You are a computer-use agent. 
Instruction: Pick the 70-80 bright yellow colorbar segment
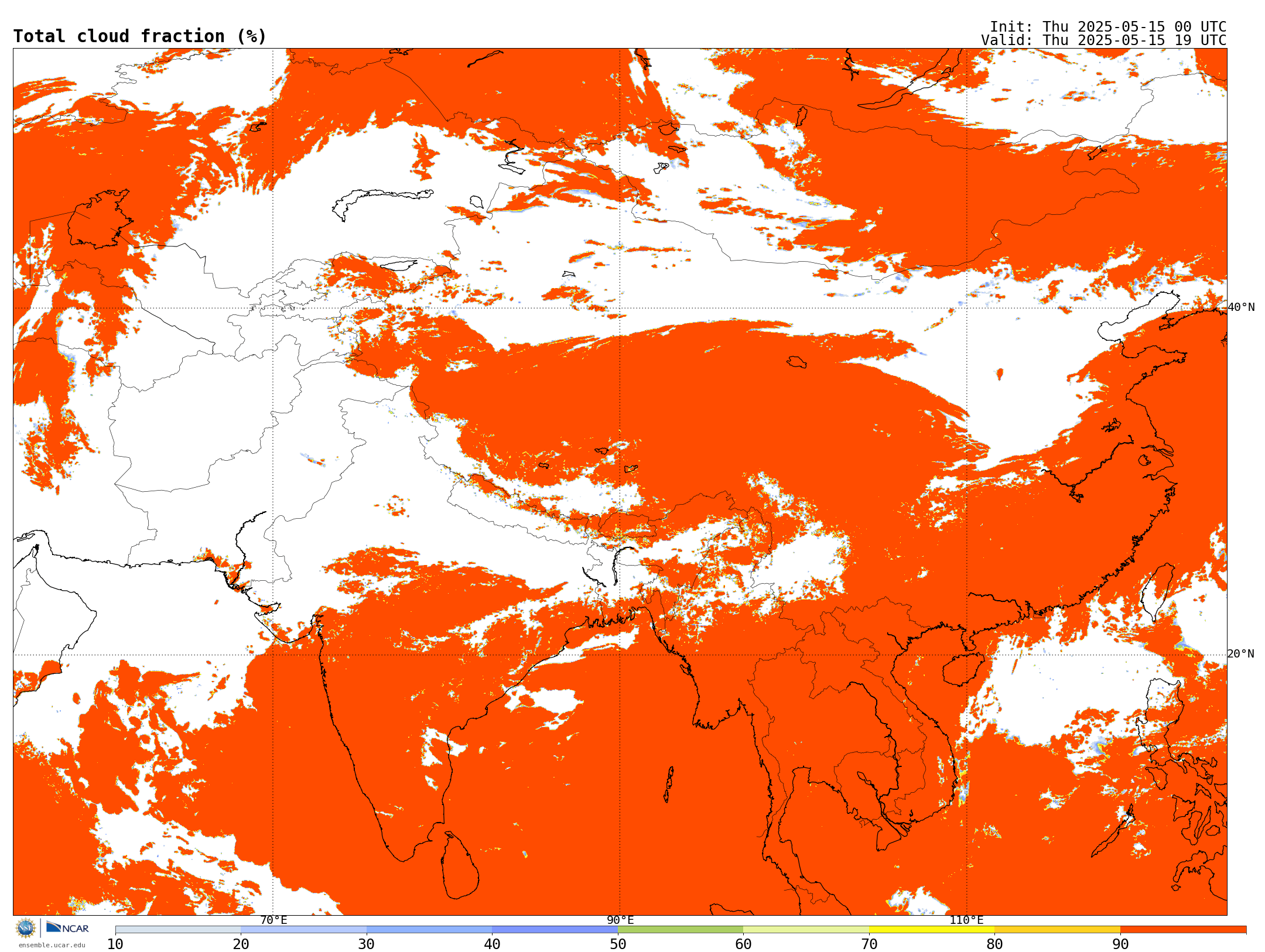[x=932, y=930]
